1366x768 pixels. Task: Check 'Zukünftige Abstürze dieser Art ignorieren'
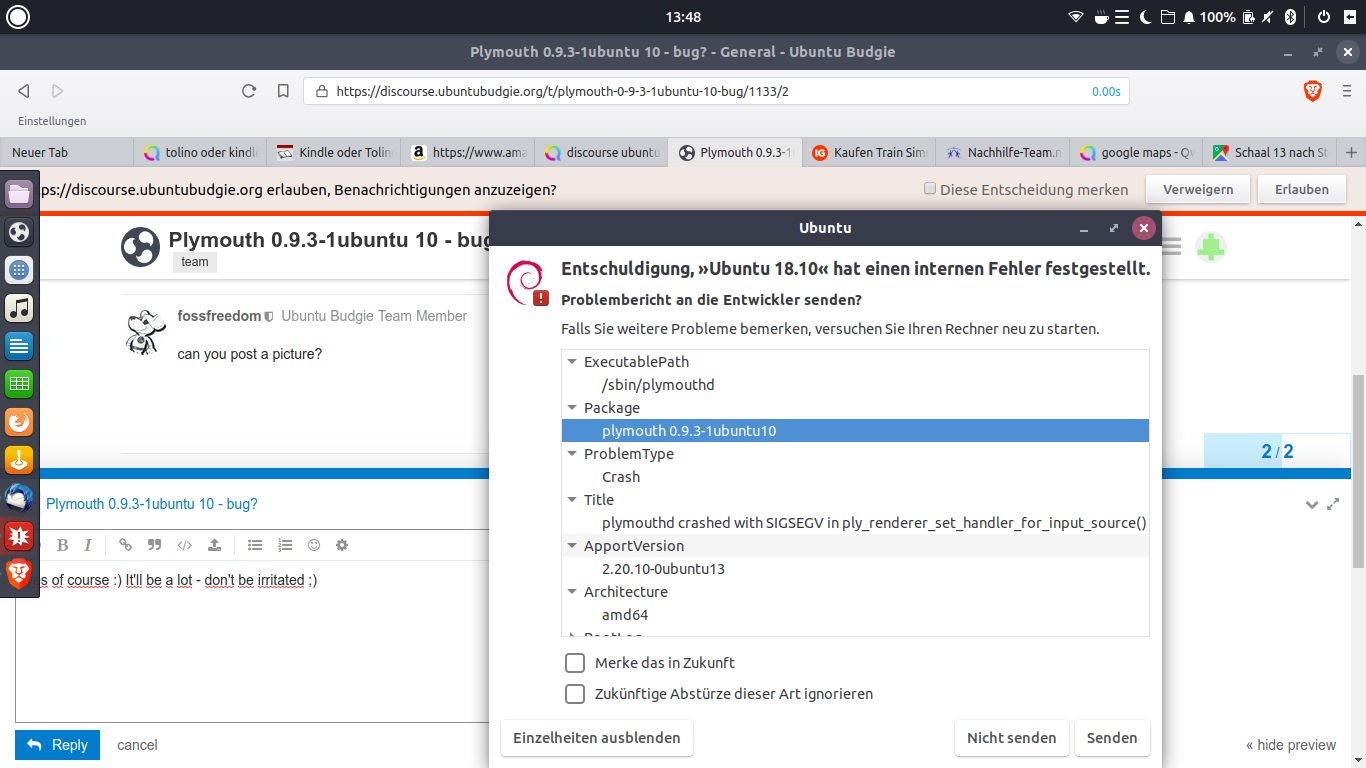point(575,694)
